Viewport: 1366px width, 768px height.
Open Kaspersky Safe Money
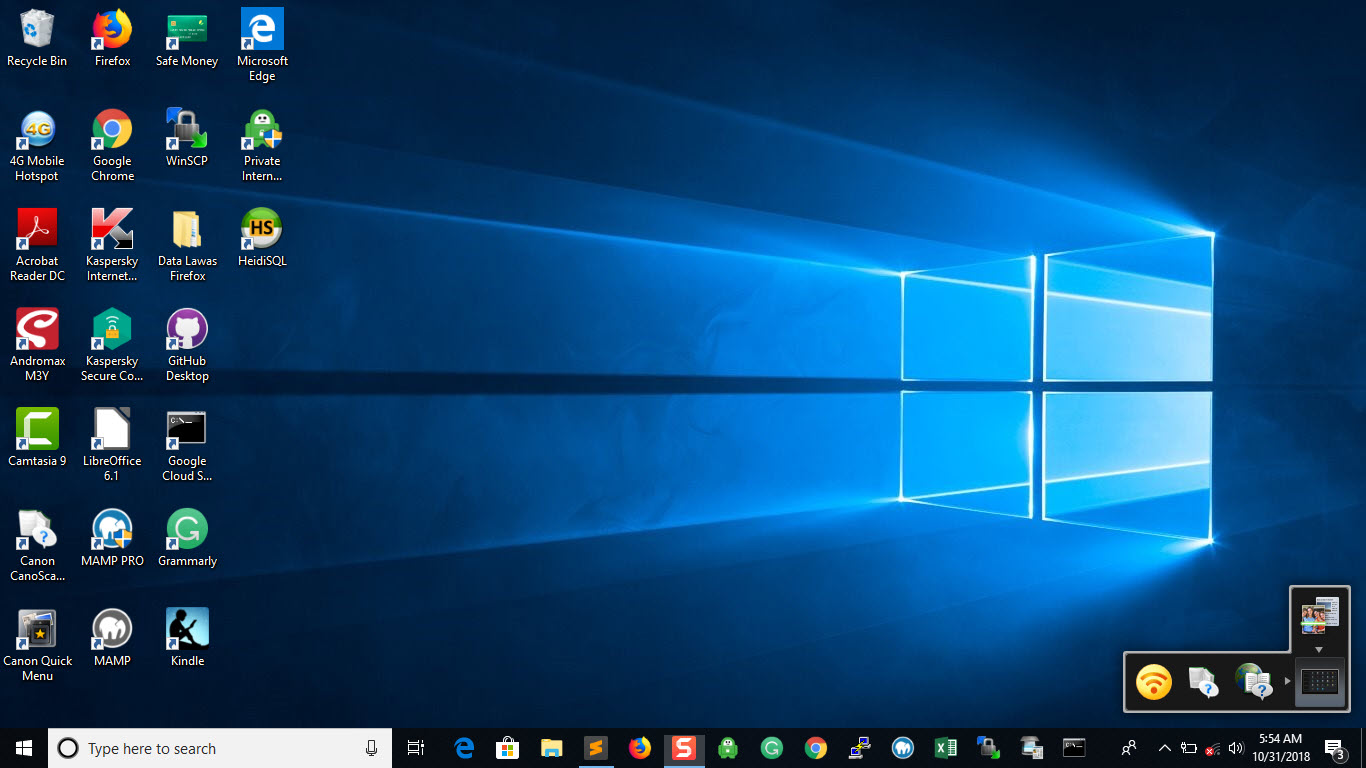tap(187, 31)
